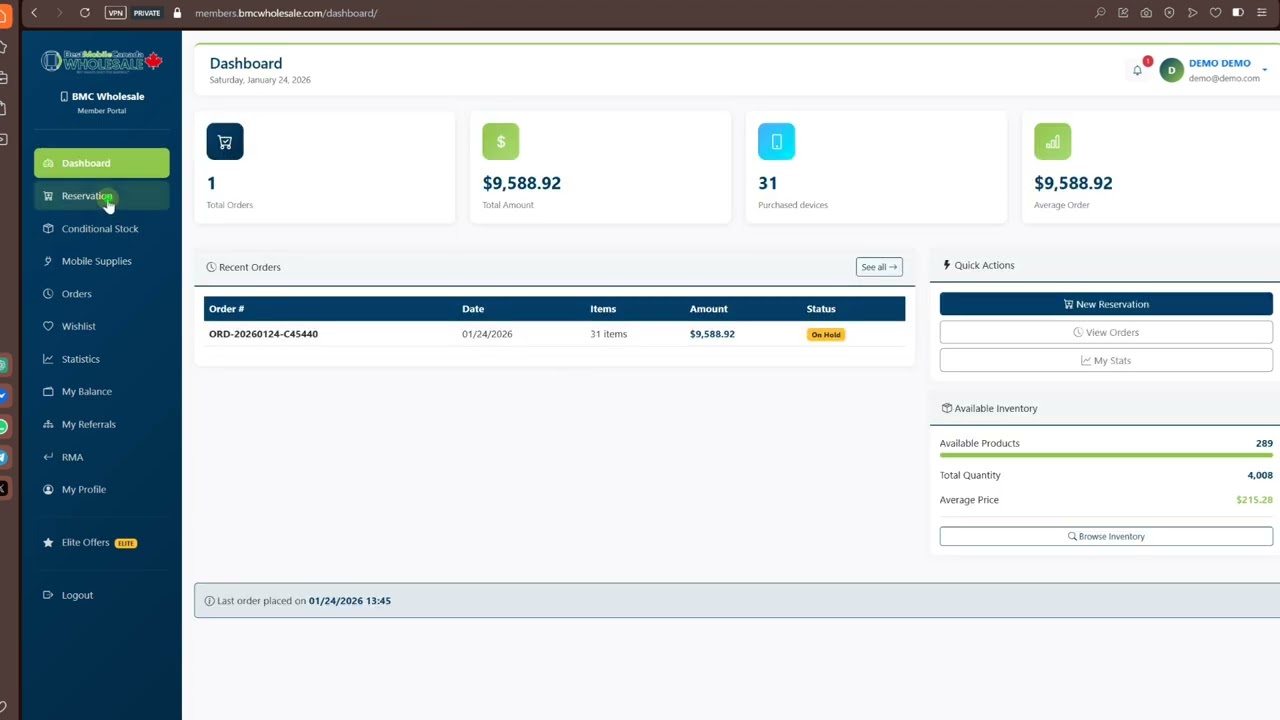Expand the DEMO DEMO account dropdown arrow

point(1265,70)
